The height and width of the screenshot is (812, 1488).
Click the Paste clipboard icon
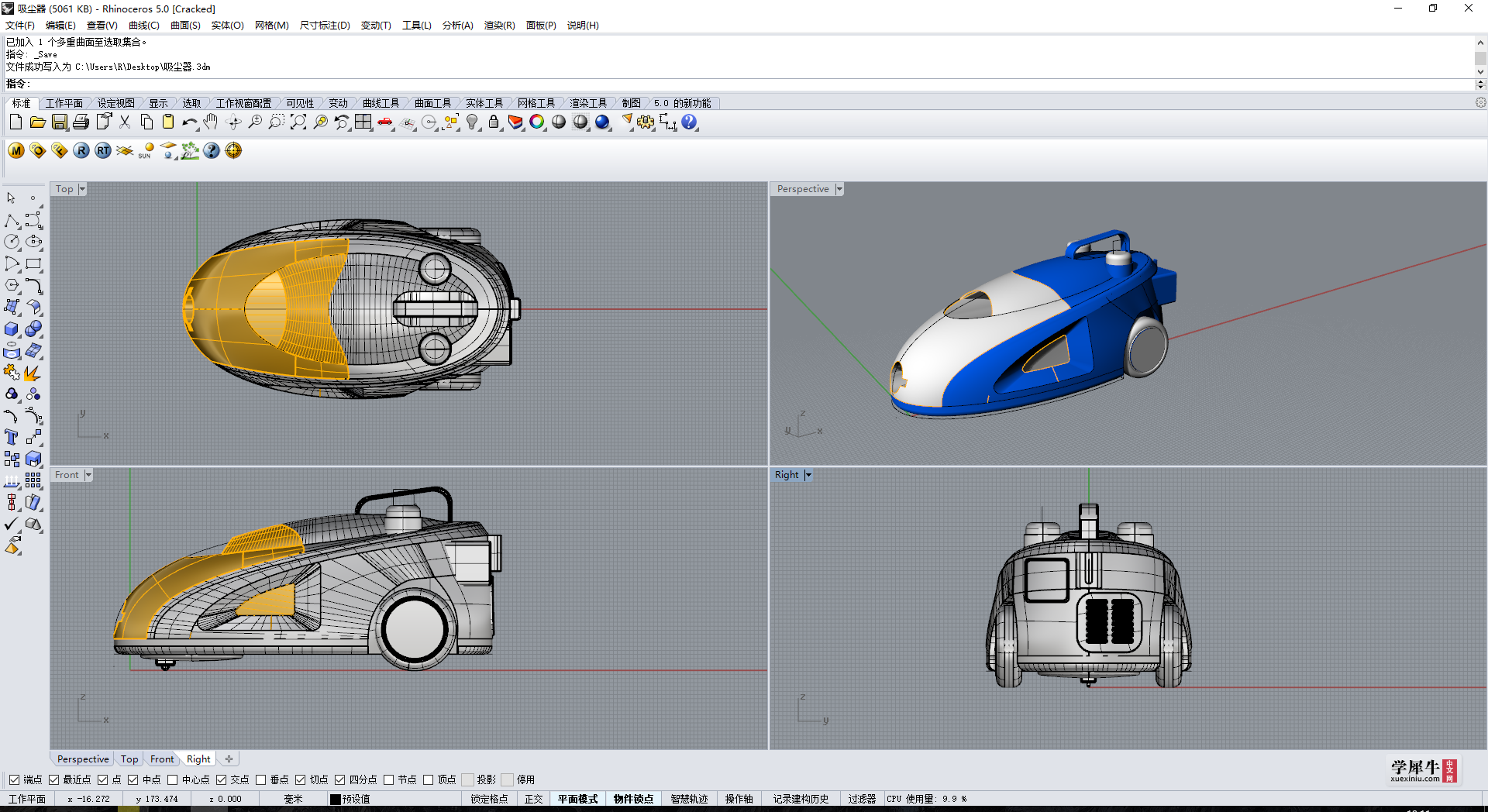[167, 122]
